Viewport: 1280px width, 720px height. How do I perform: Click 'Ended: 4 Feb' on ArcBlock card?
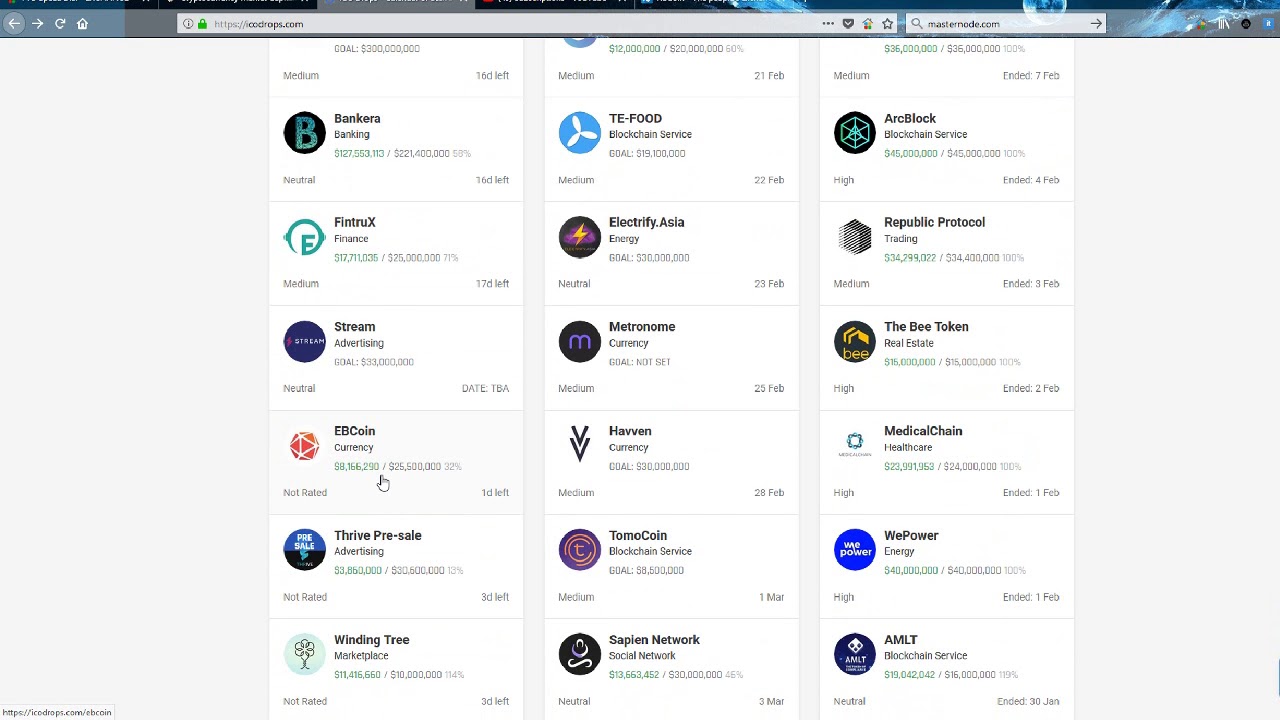(1031, 180)
